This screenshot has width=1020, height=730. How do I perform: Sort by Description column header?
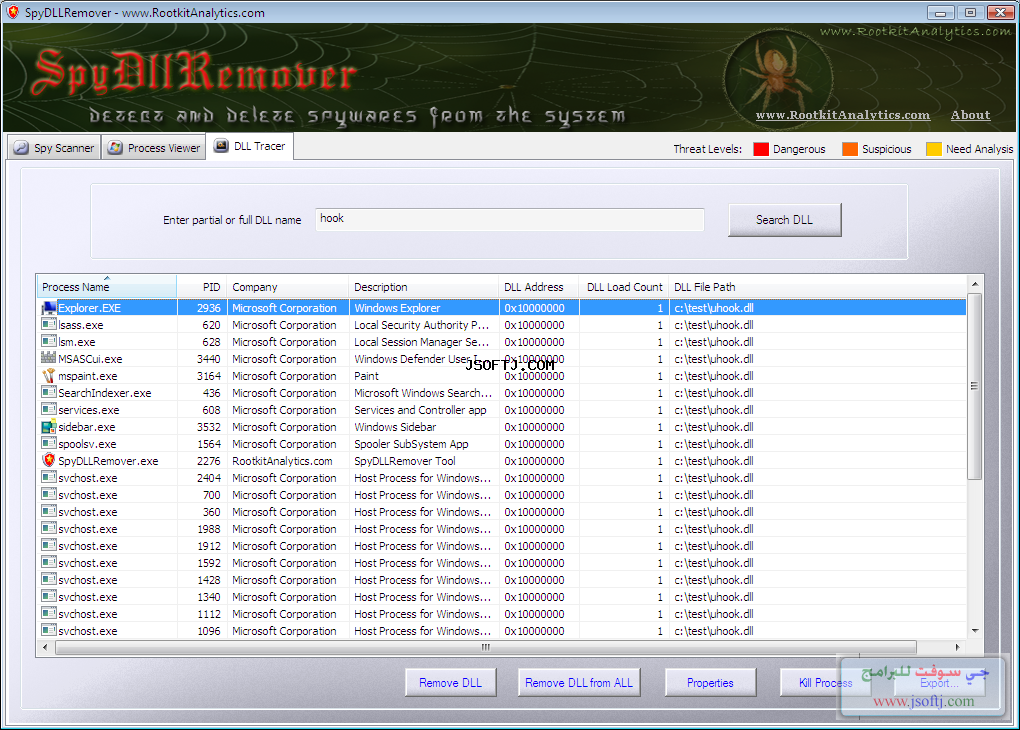423,287
